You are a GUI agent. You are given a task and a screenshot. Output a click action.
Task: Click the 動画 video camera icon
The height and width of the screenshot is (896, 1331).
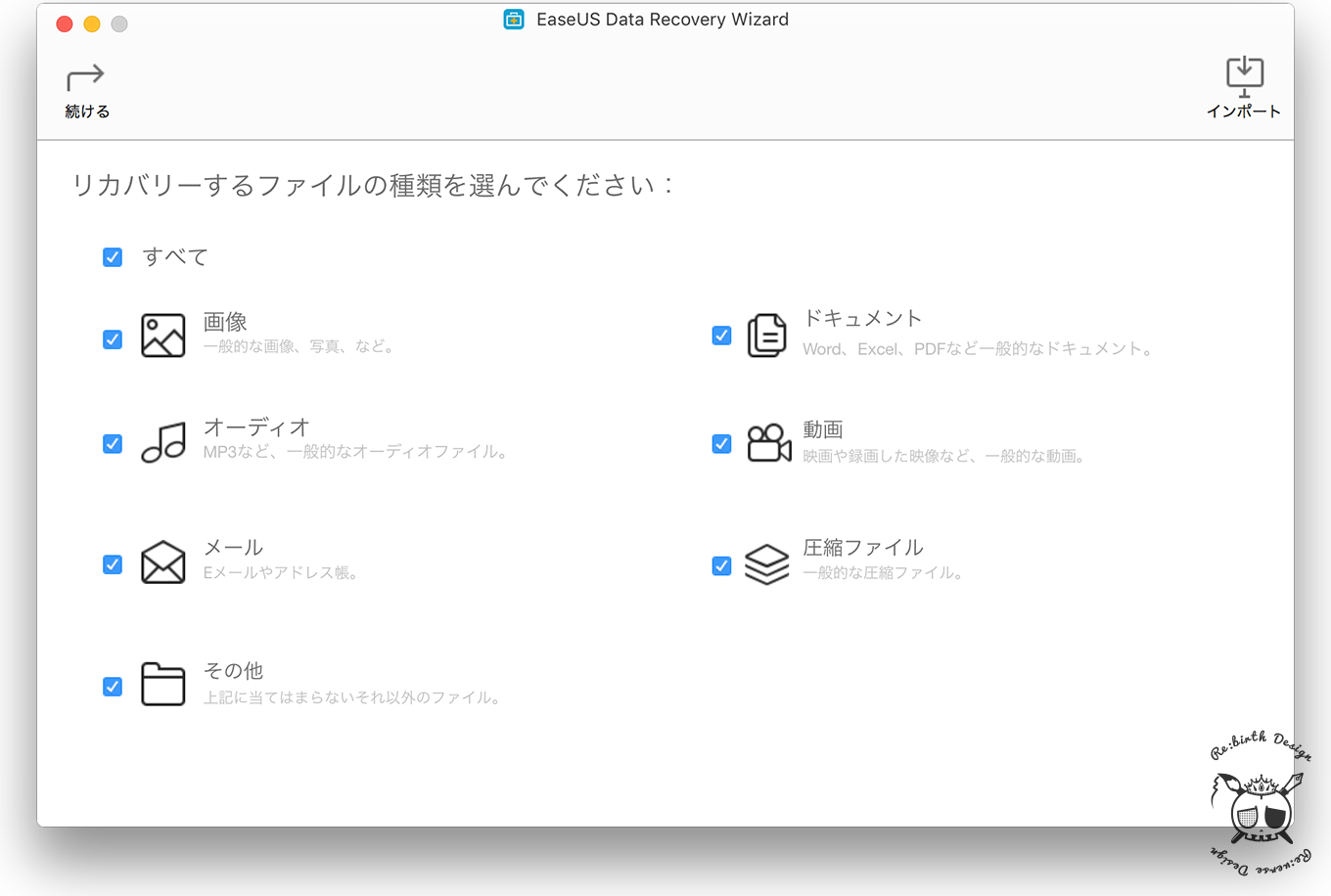pyautogui.click(x=768, y=443)
